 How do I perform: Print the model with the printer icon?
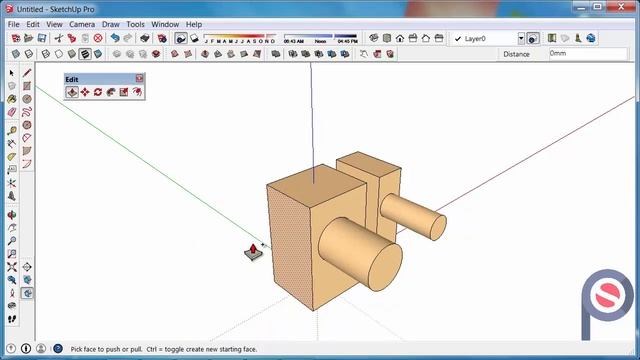tap(144, 38)
